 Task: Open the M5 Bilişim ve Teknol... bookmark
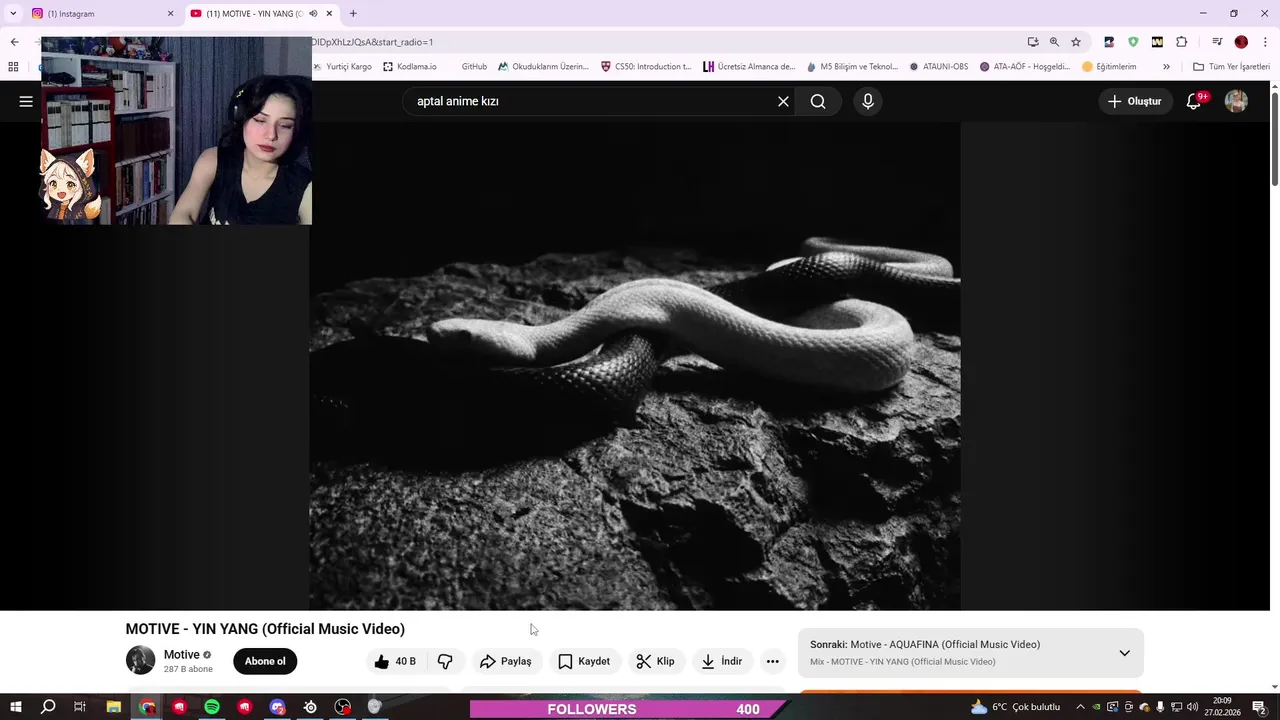(852, 67)
